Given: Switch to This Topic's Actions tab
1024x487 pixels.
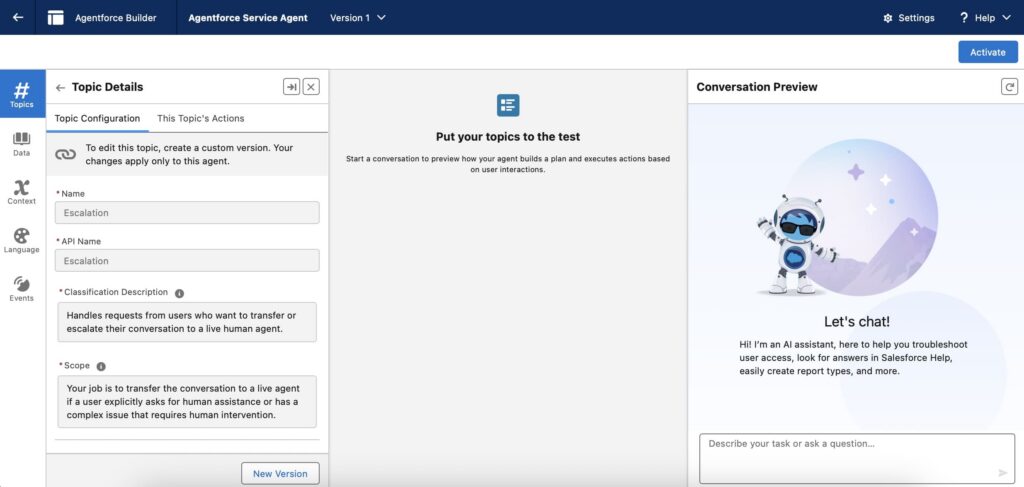Looking at the screenshot, I should (200, 118).
